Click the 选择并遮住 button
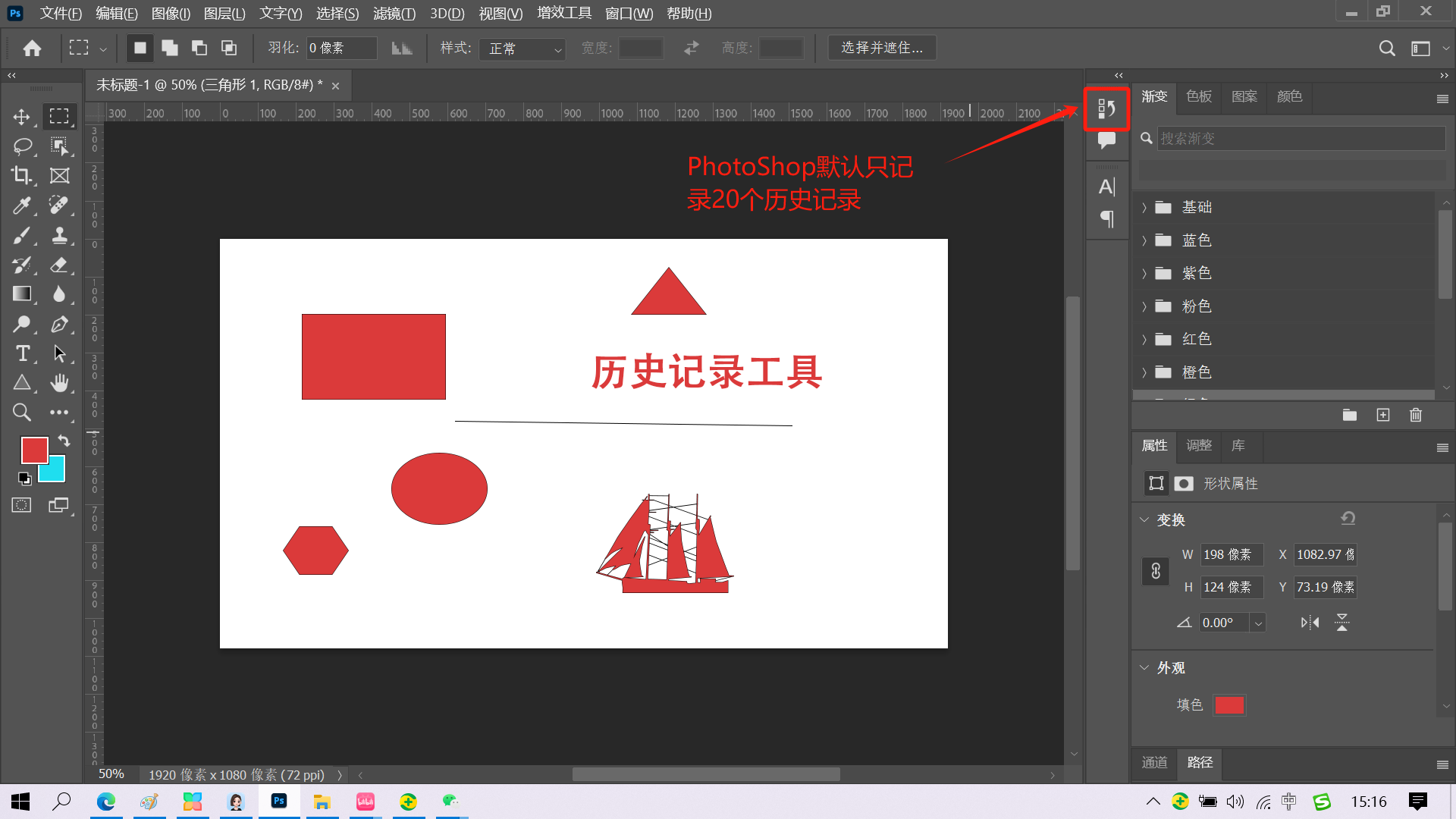 point(881,48)
